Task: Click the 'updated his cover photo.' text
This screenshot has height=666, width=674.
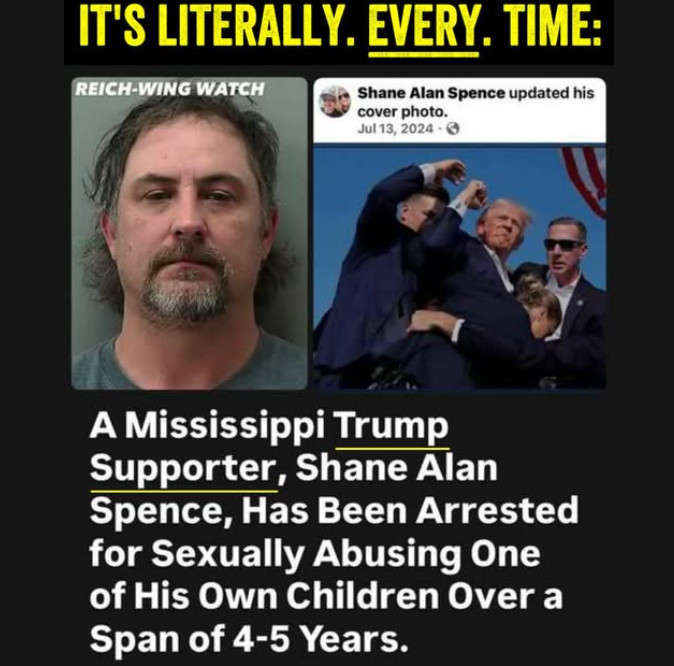Action: [x=476, y=102]
